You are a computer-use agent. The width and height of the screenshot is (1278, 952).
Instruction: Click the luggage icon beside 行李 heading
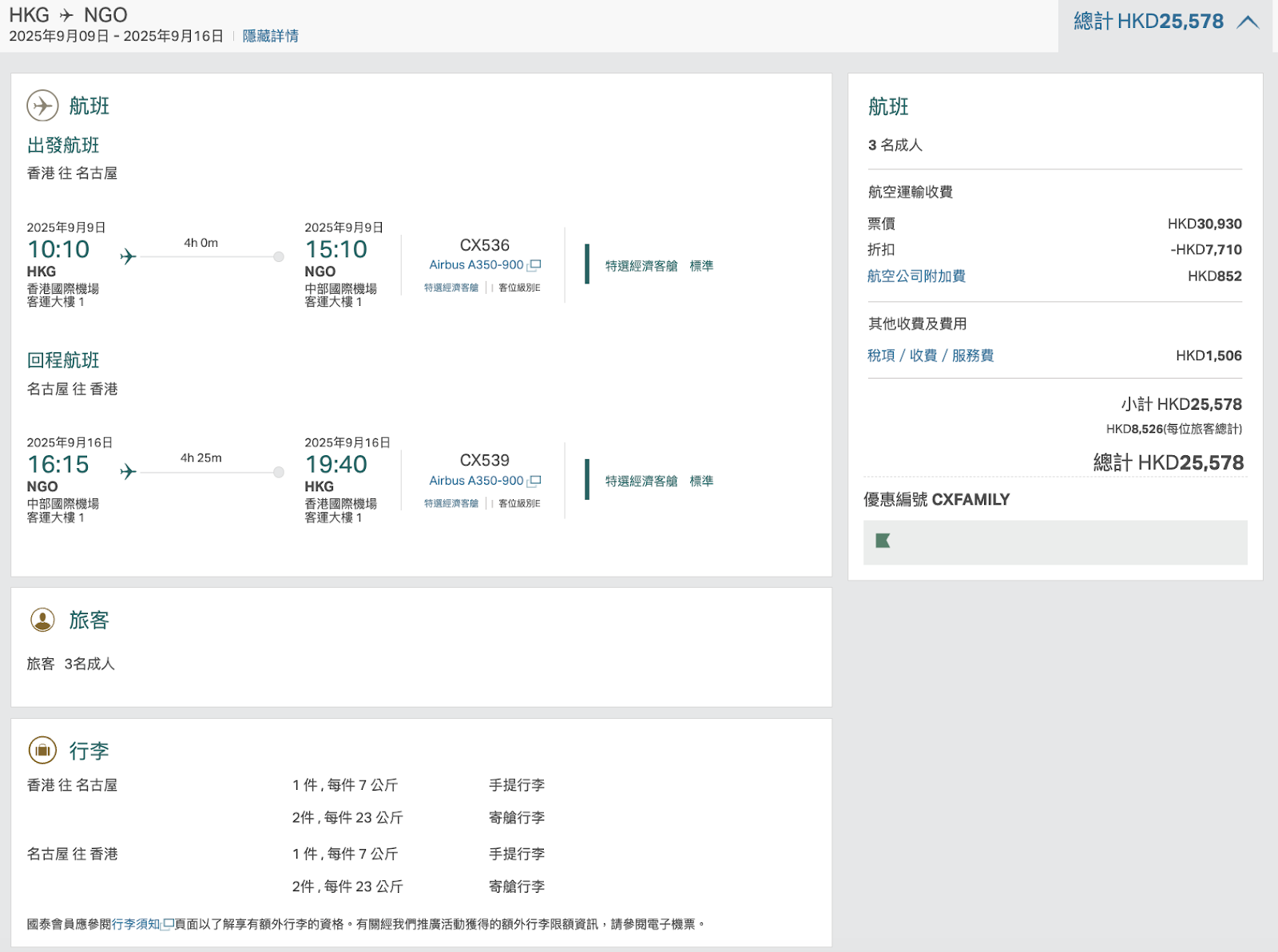[x=42, y=750]
